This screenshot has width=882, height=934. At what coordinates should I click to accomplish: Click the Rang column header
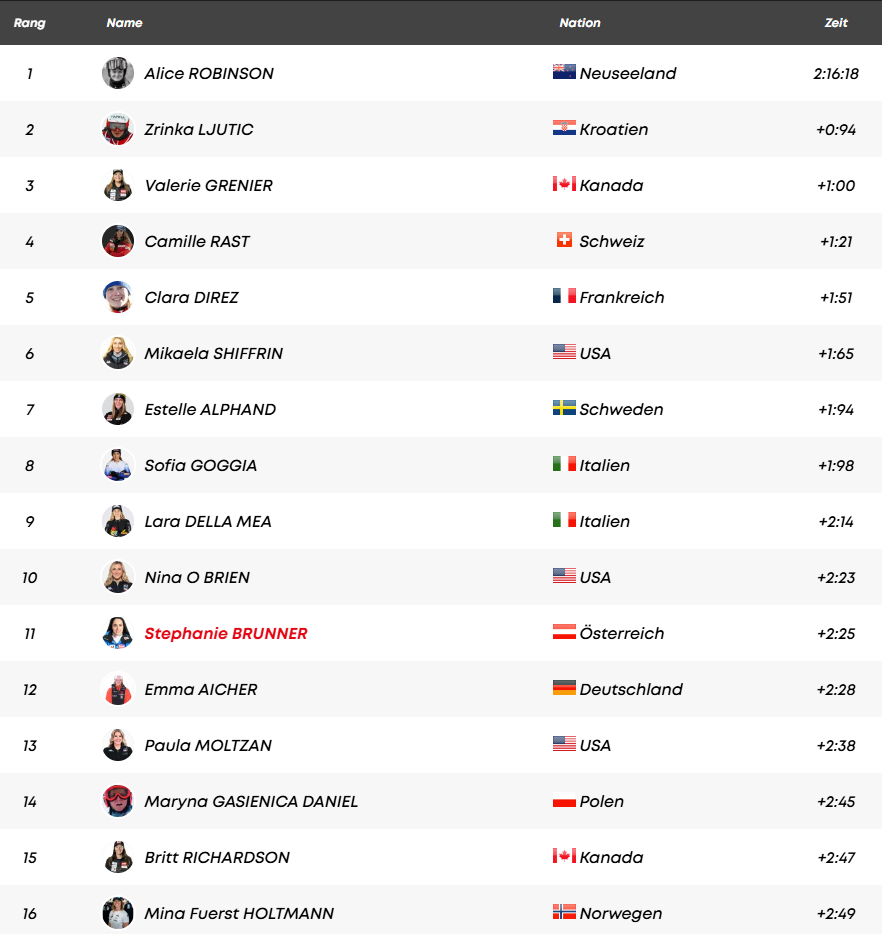[30, 23]
